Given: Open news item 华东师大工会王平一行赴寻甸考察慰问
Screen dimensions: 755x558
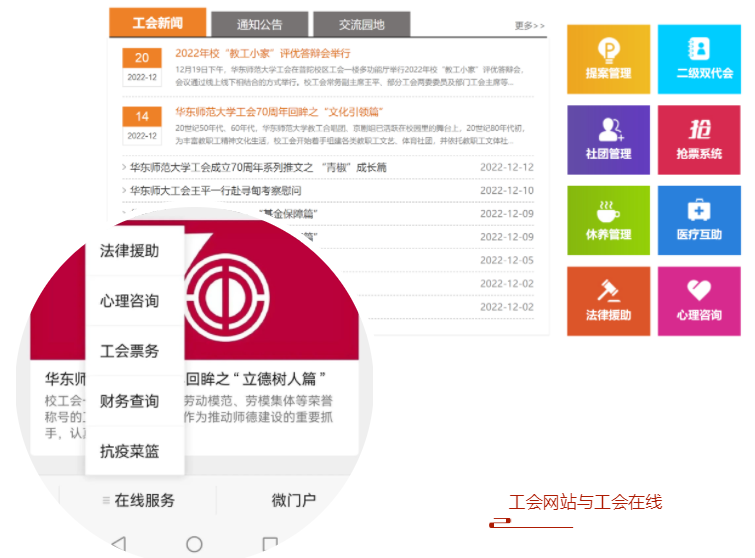Looking at the screenshot, I should (x=215, y=191).
